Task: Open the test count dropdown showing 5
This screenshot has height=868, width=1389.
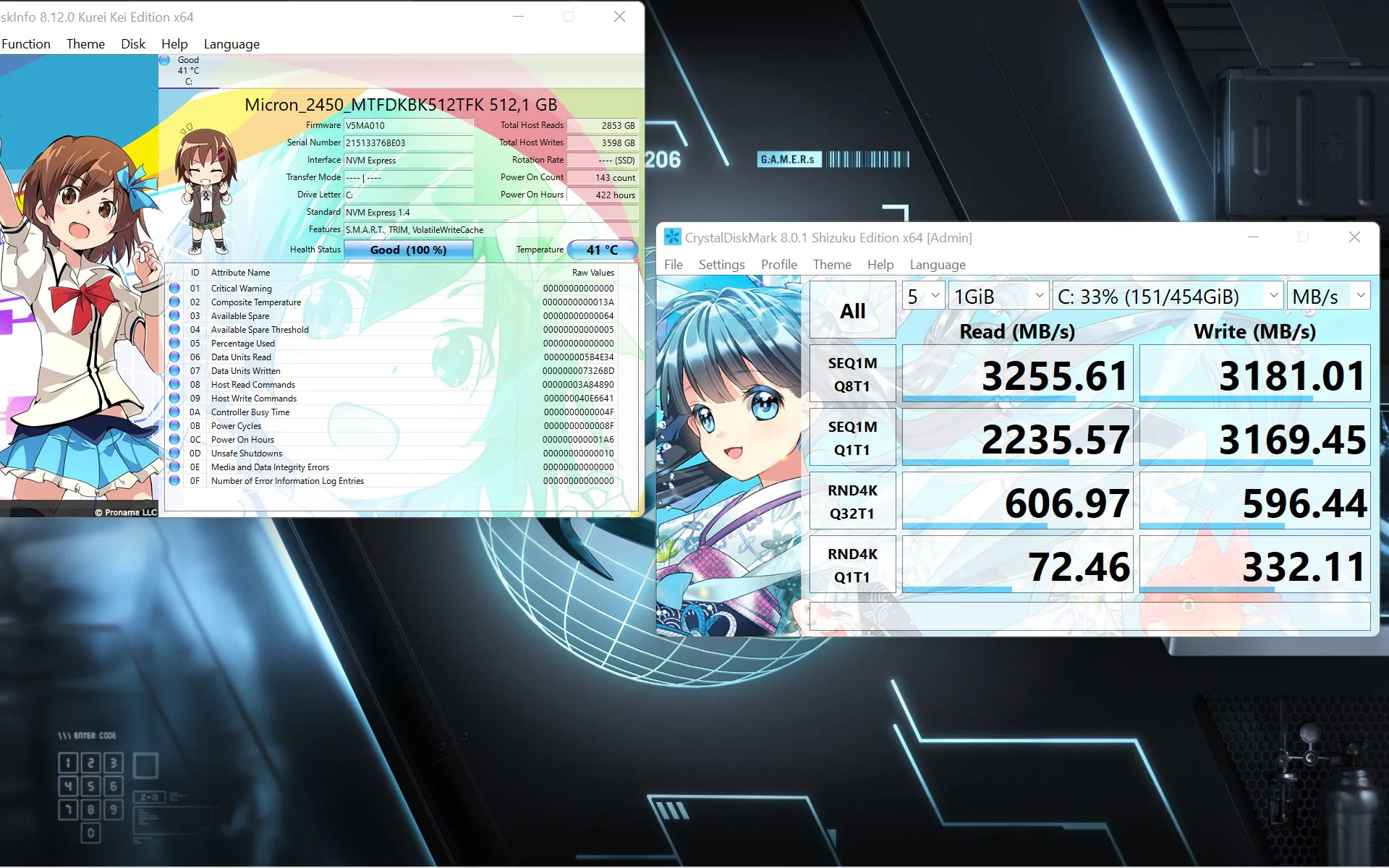Action: click(x=924, y=296)
